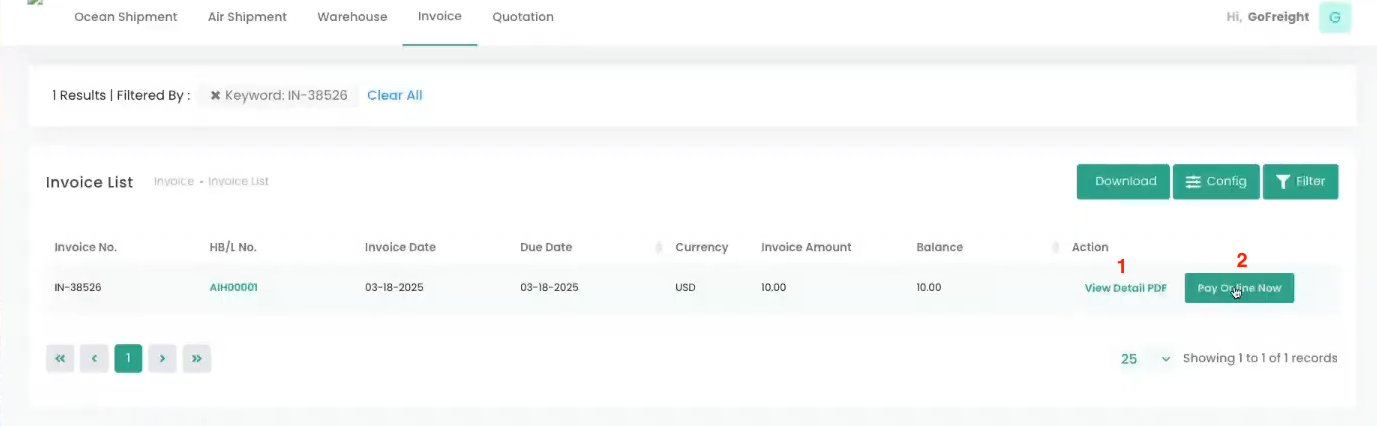Go to next page arrow
Screen dimensions: 1377x426
click(162, 358)
